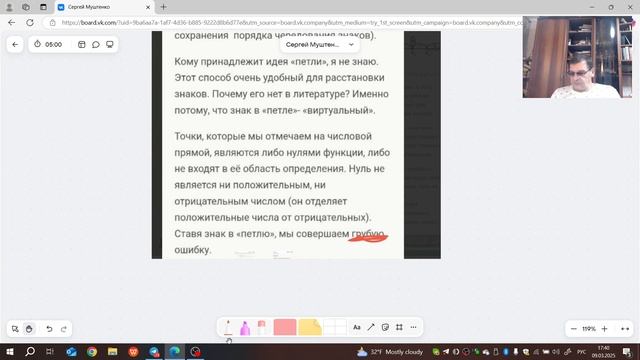This screenshot has height=360, width=640.
Task: Select the Aa text tool
Action: (x=357, y=327)
